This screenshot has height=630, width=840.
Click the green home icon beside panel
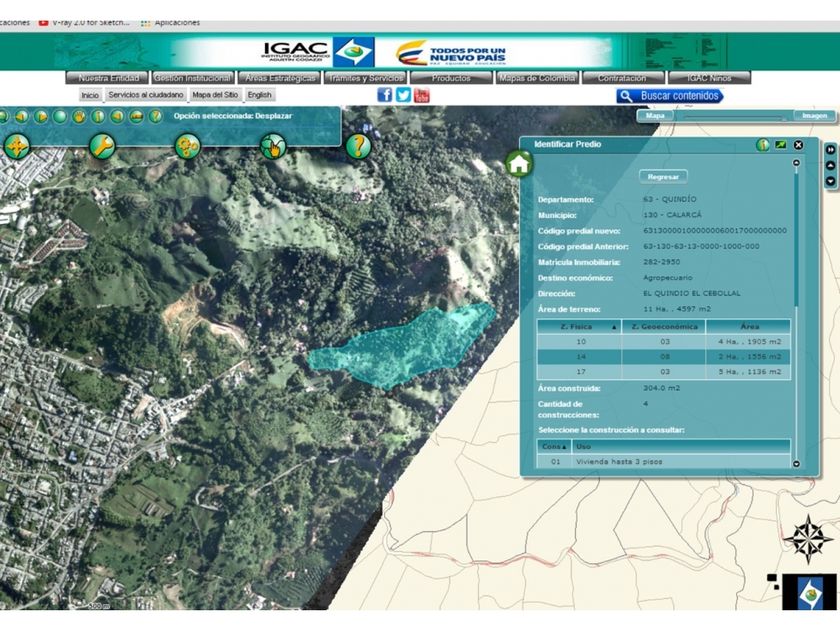click(x=518, y=164)
